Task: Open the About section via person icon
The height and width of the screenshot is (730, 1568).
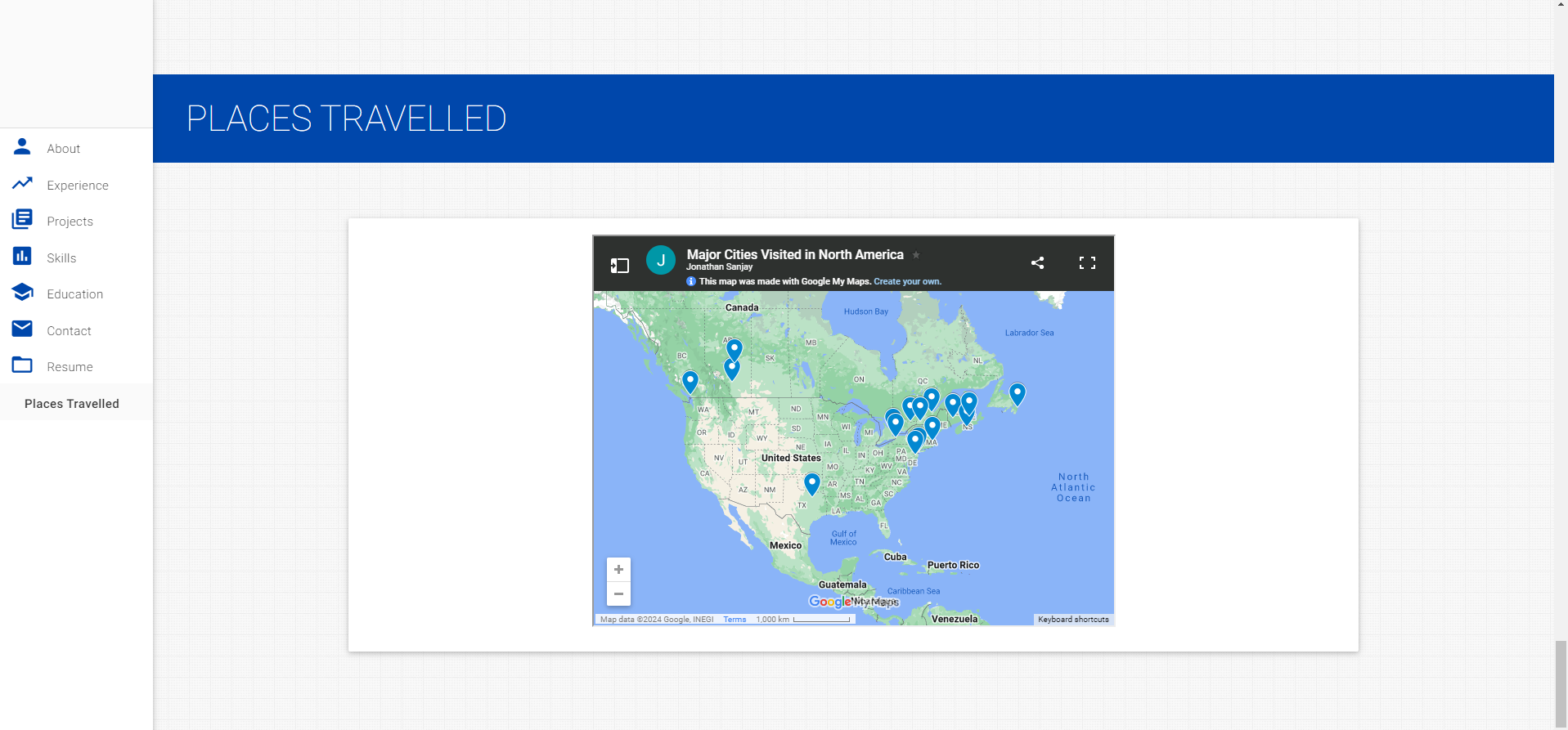Action: click(x=22, y=147)
